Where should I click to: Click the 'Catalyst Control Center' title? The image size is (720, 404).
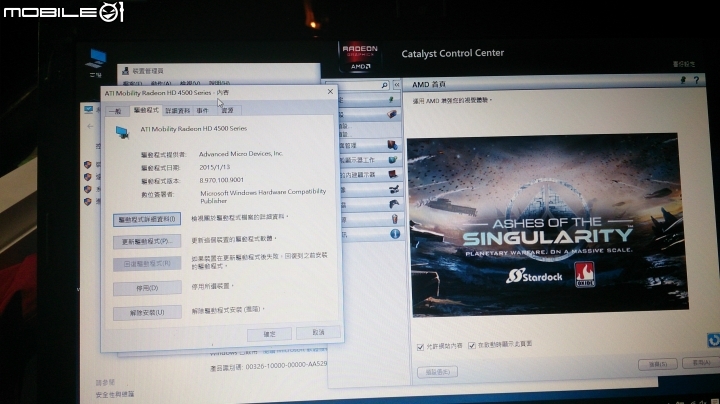pyautogui.click(x=453, y=53)
